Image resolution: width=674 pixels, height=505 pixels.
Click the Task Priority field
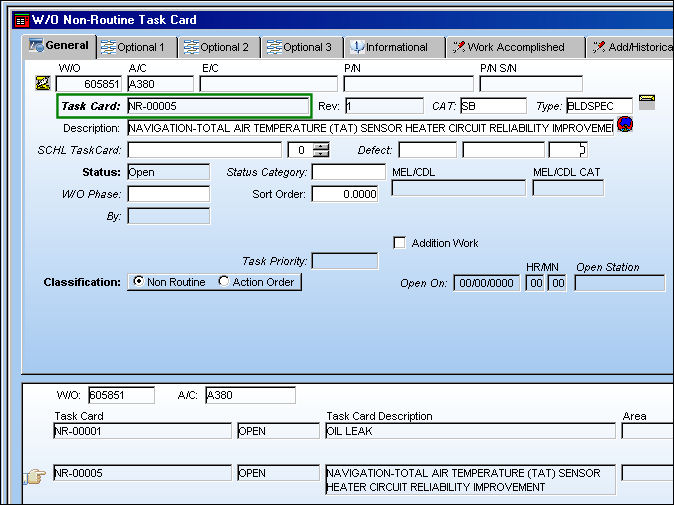point(345,261)
